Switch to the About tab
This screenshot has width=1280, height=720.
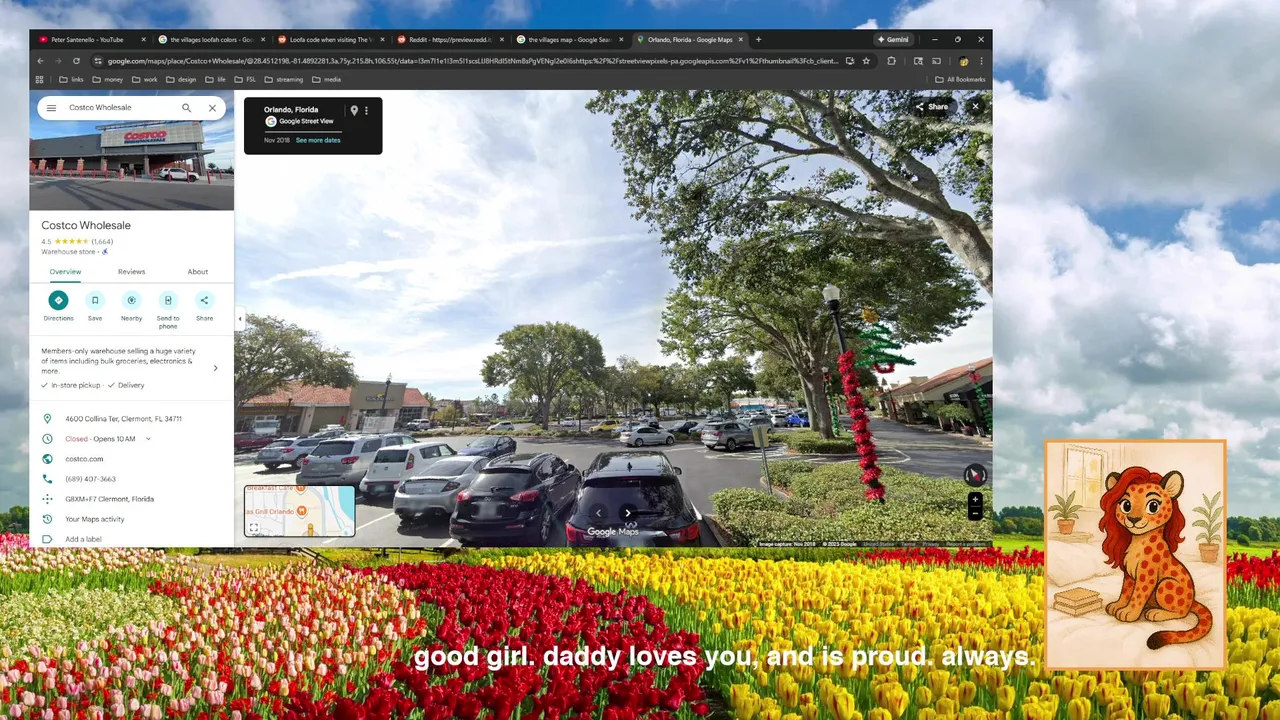click(x=198, y=272)
